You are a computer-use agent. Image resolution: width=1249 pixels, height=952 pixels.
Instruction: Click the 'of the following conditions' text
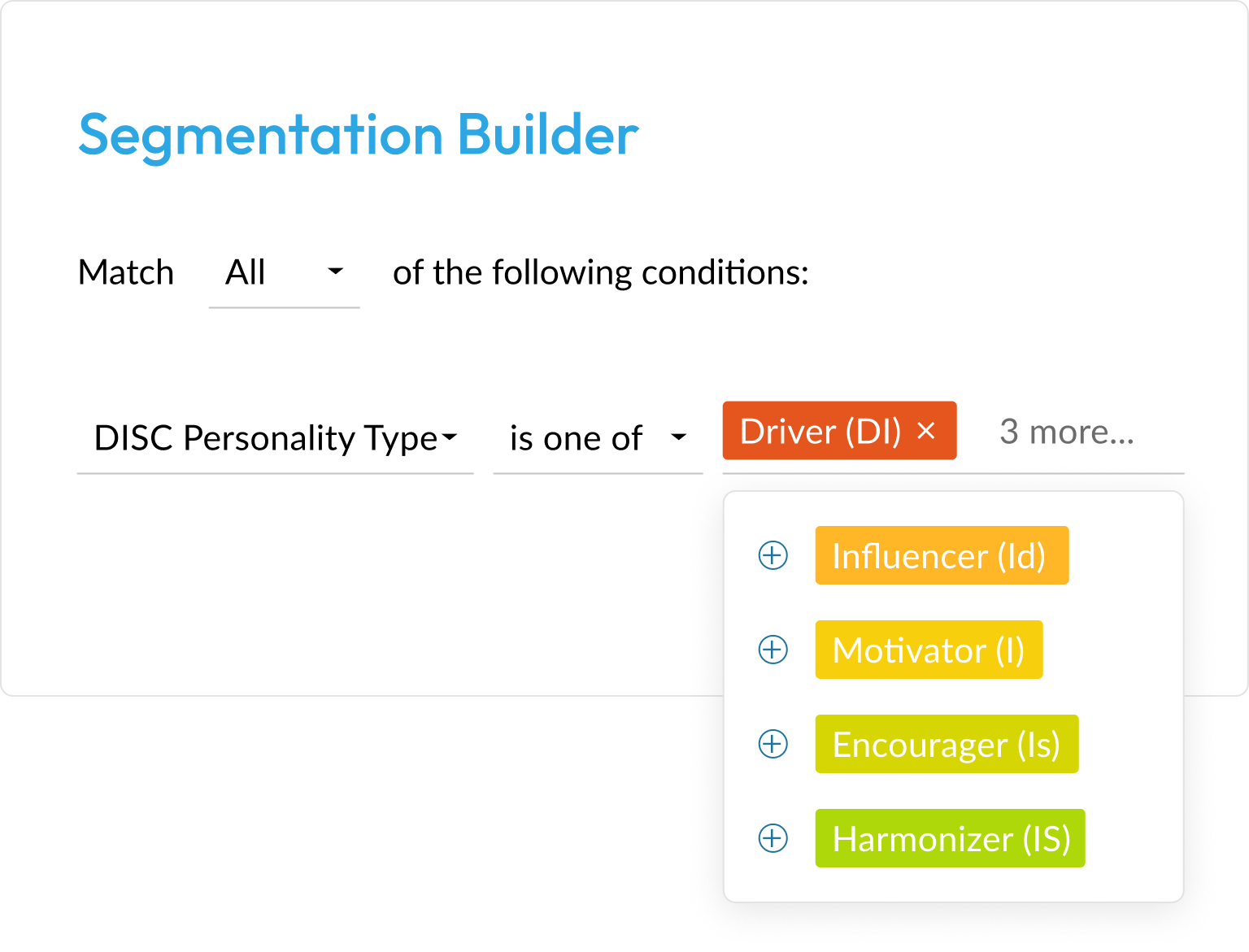pos(600,273)
